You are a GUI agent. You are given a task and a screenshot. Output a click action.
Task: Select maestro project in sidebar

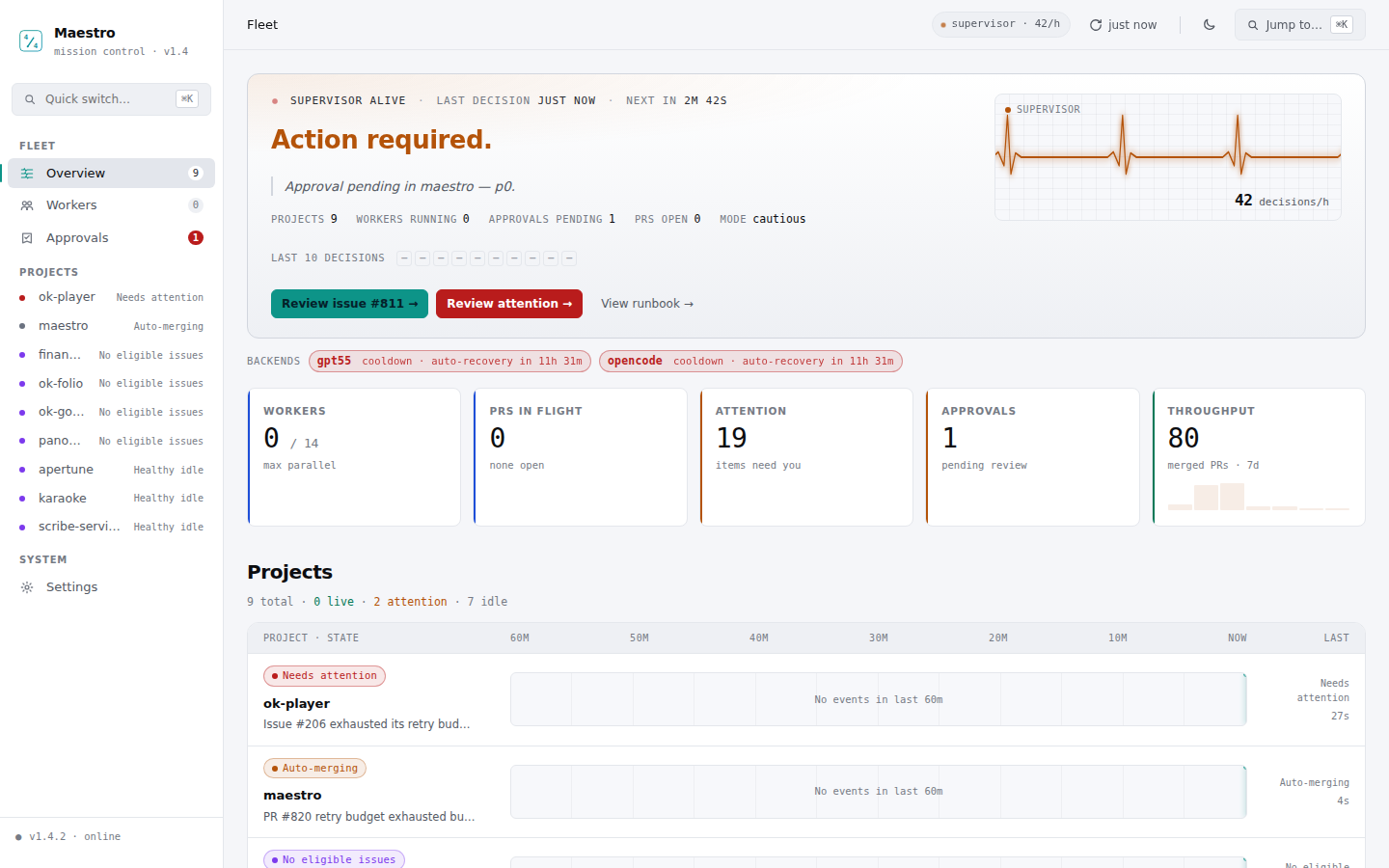(111, 326)
